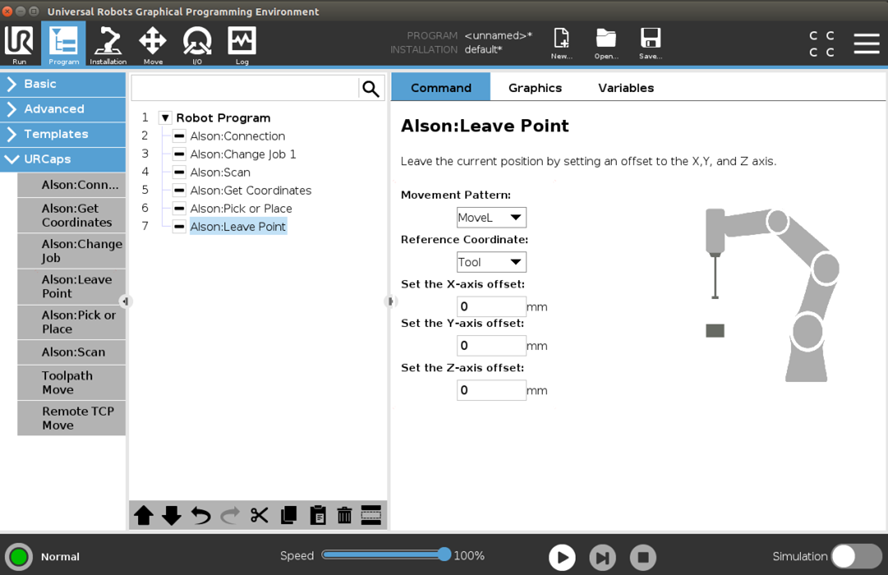The height and width of the screenshot is (575, 888).
Task: Insert Alson:Change Job URCap node
Action: (71, 251)
